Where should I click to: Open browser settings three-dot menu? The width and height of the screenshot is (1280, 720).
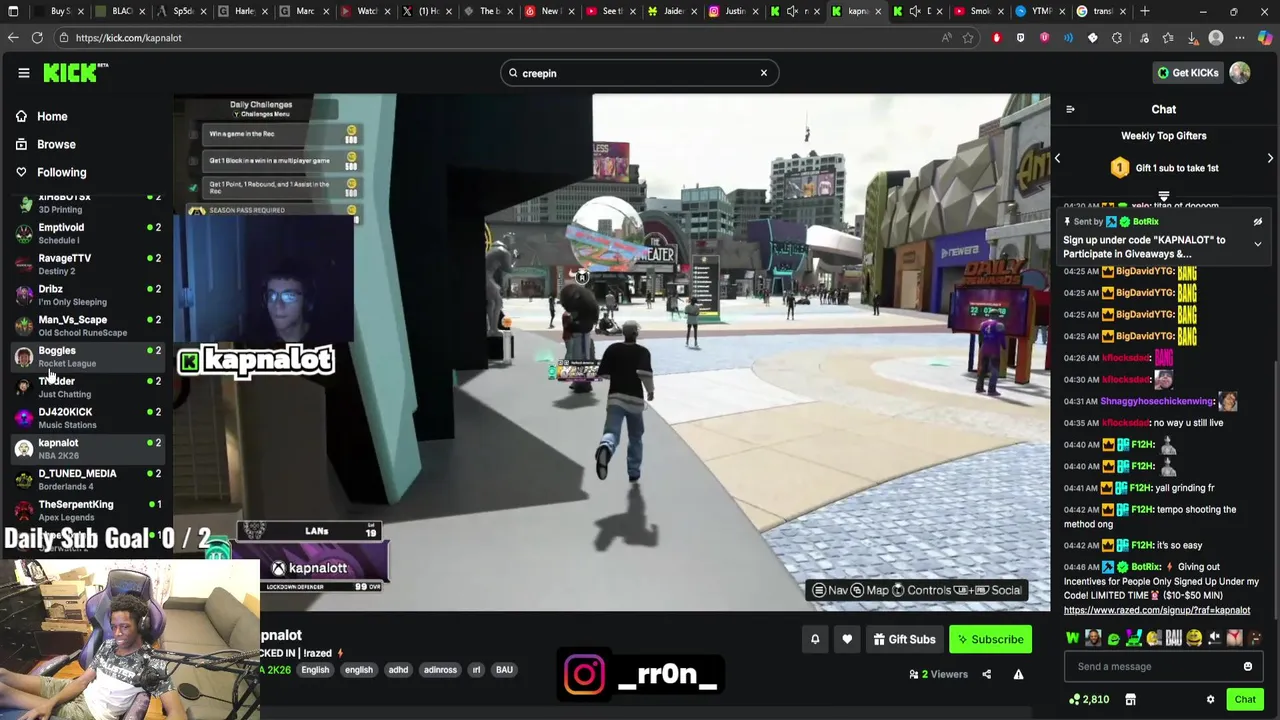1240,38
